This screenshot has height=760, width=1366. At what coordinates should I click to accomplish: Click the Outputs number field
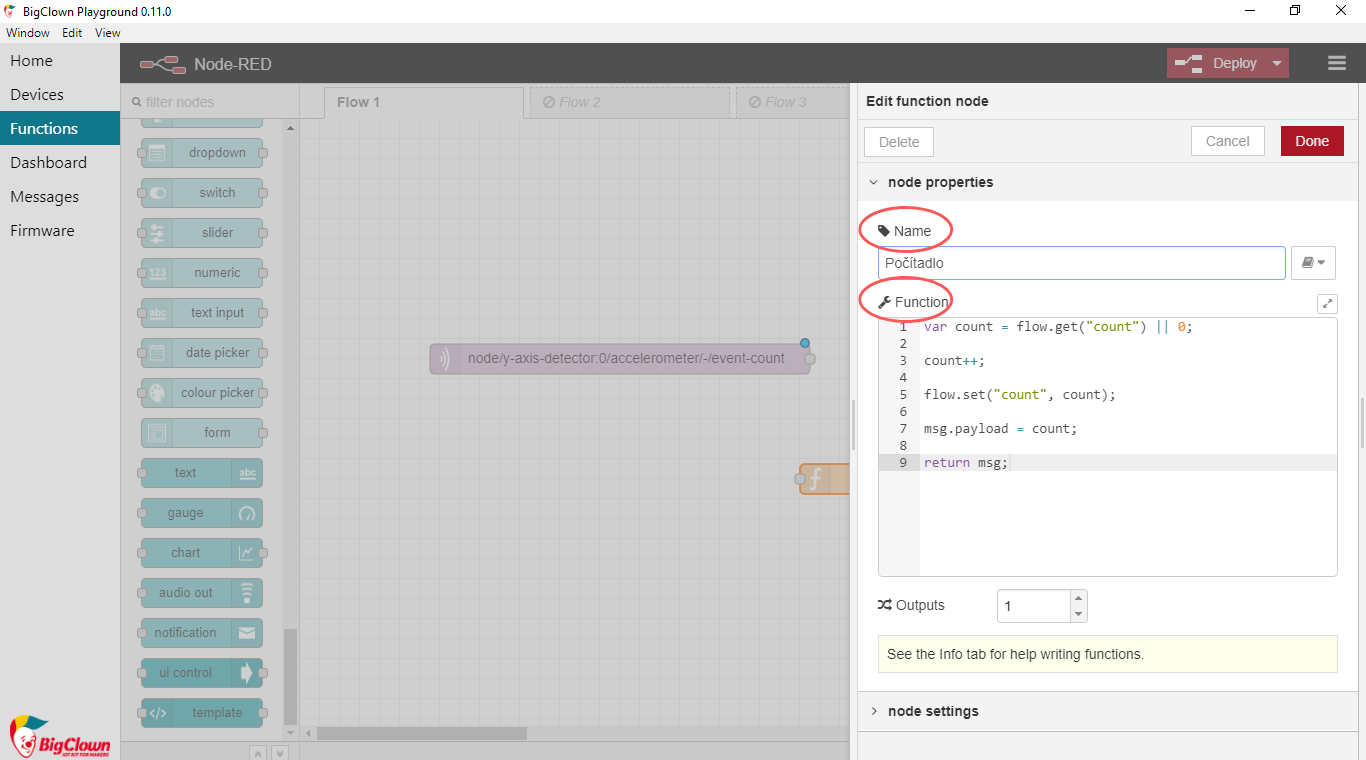point(1034,606)
